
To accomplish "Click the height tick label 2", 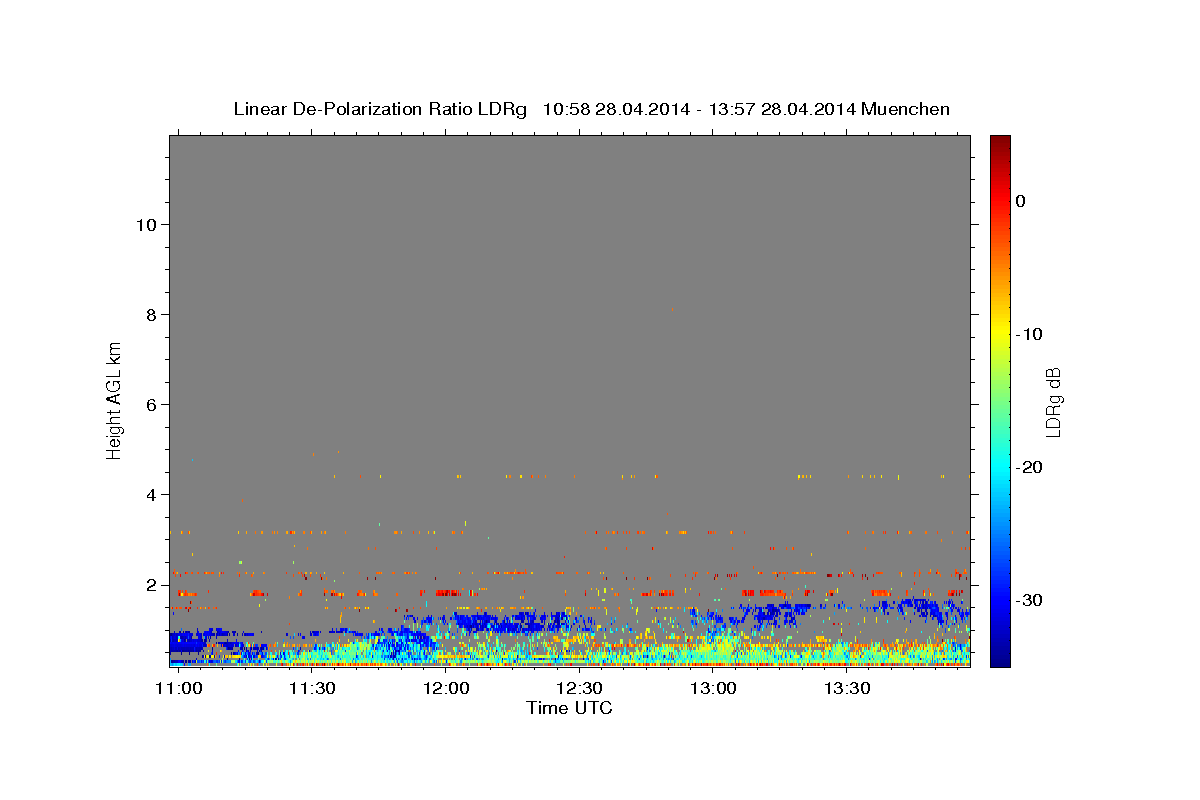I will point(152,585).
